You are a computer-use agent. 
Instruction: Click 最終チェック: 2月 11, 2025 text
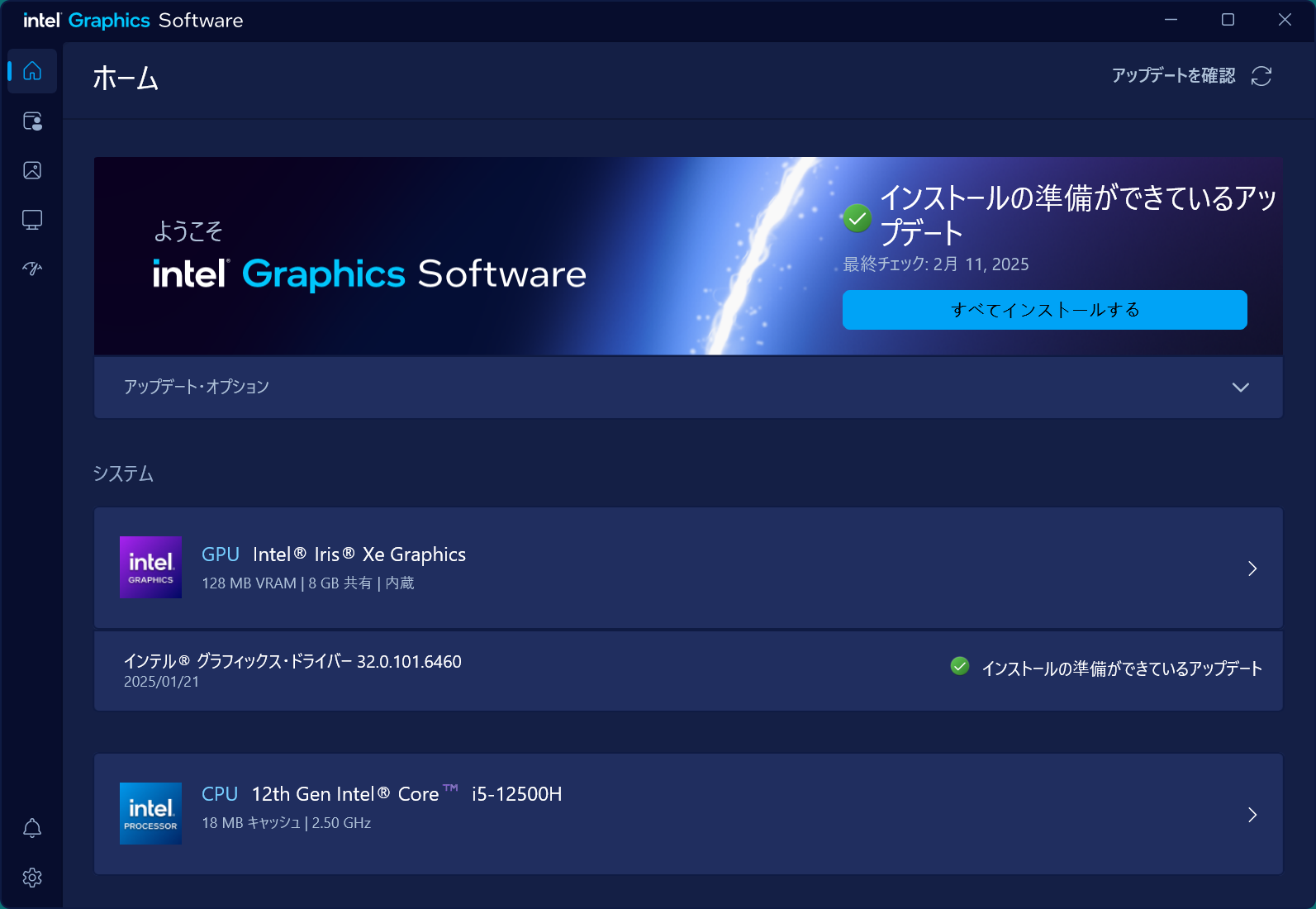(x=936, y=264)
